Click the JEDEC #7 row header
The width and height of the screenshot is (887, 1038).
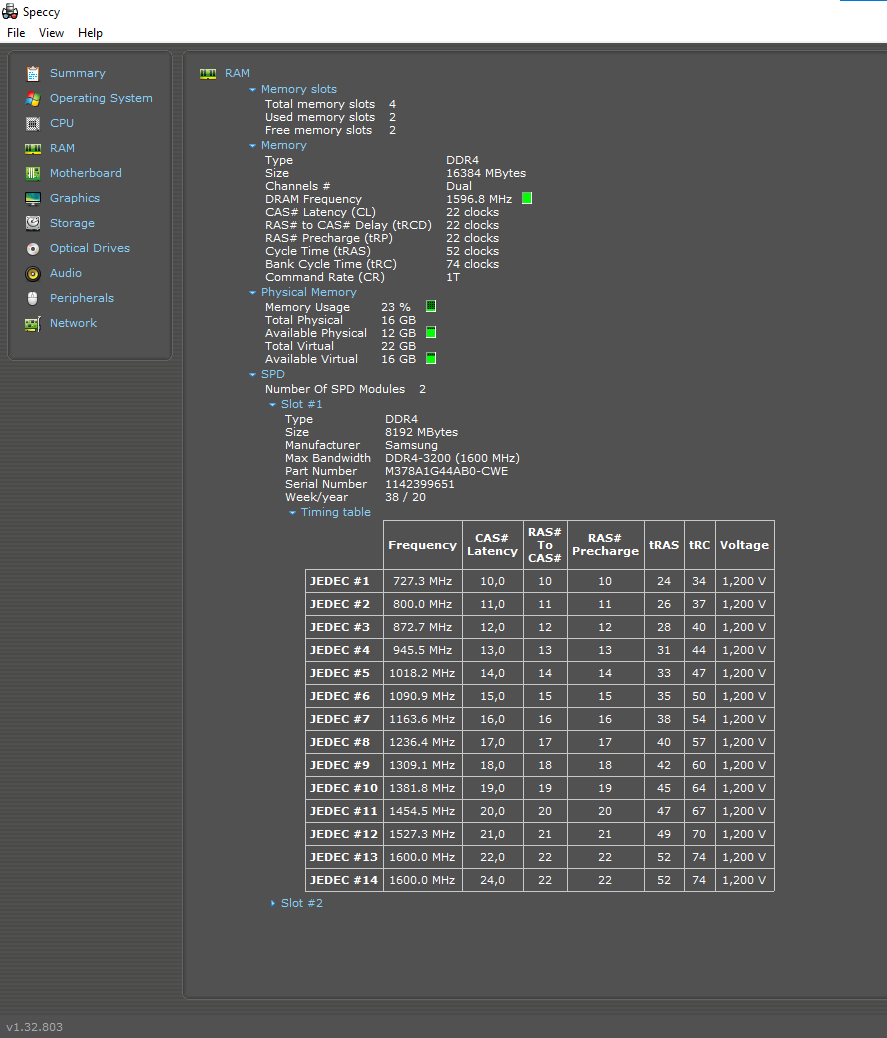coord(344,719)
